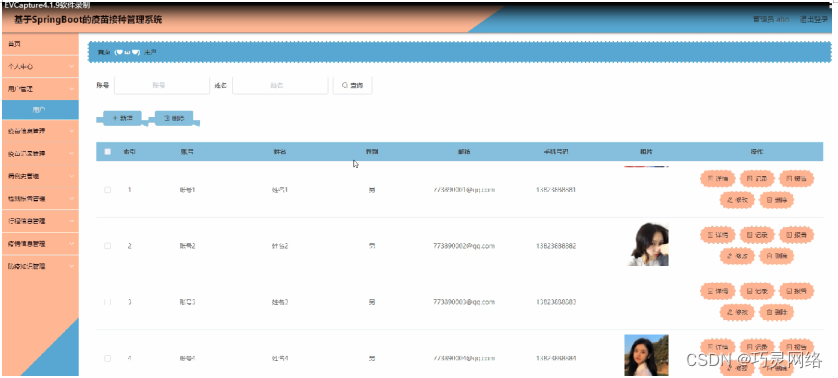This screenshot has width=838, height=378.
Task: Click 修改 in row 3 actions
Action: click(737, 312)
